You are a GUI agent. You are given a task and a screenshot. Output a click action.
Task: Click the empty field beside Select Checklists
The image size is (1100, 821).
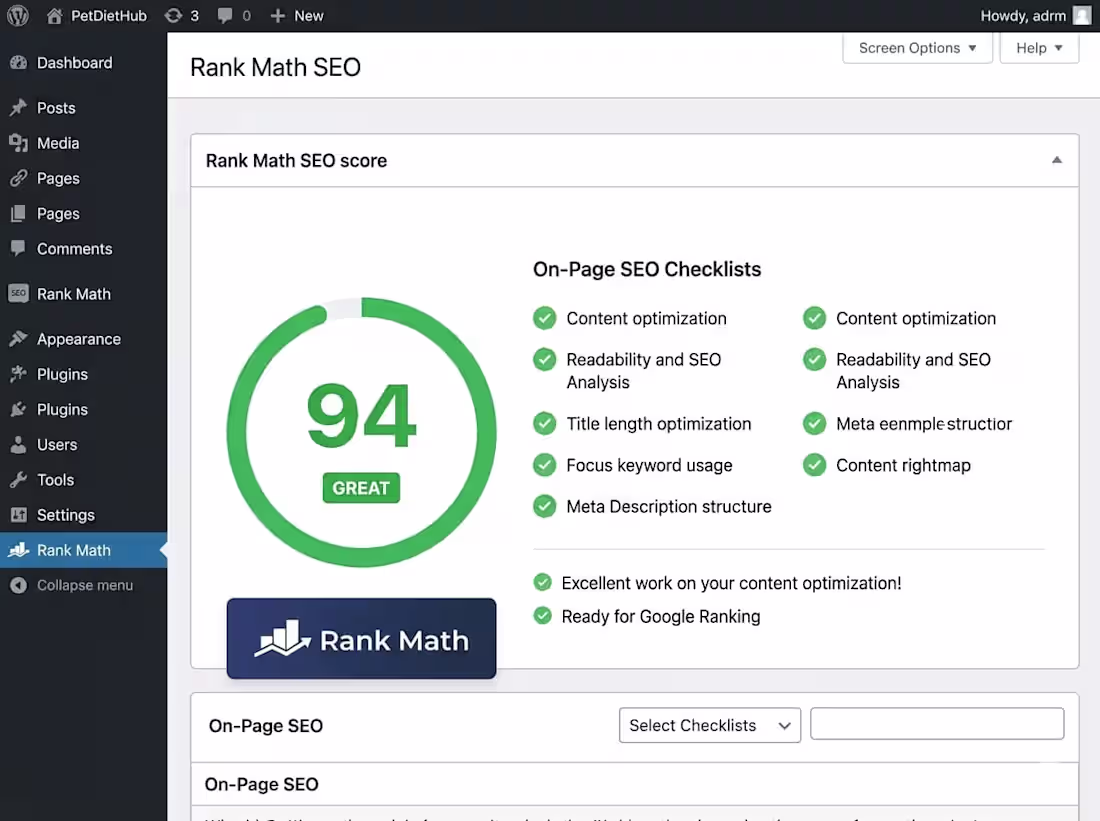click(x=936, y=723)
